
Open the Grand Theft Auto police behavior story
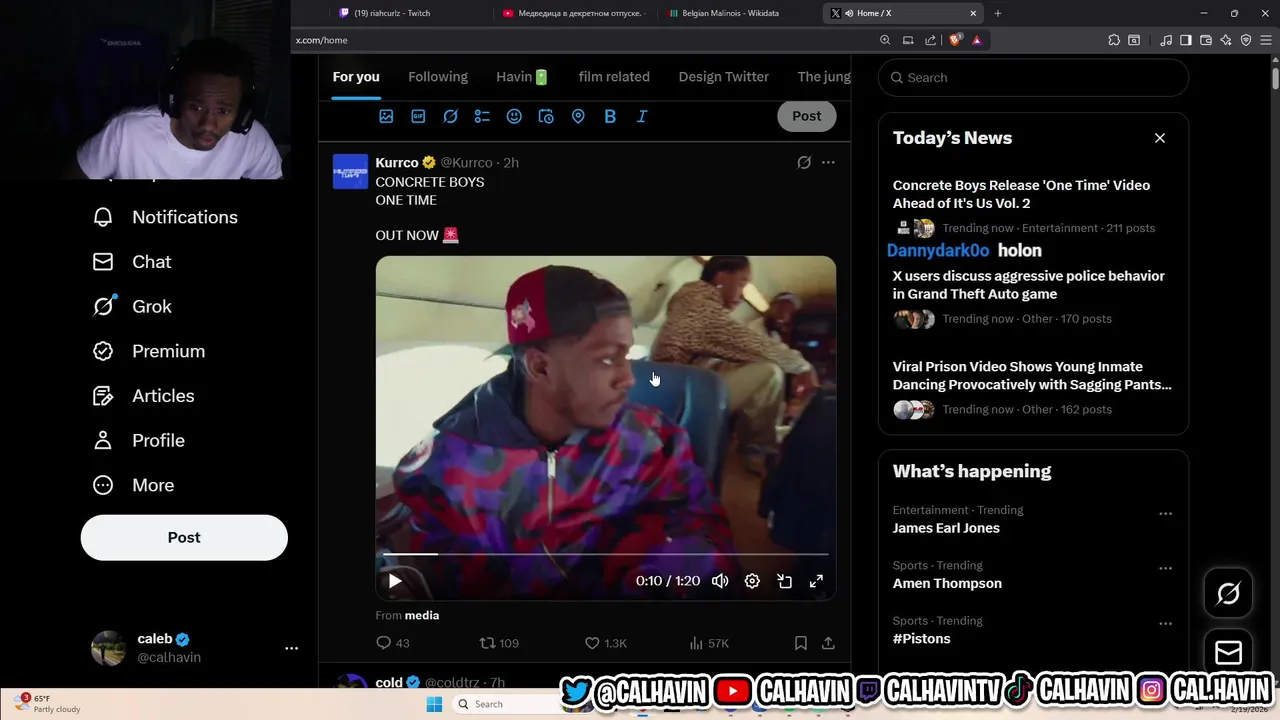pyautogui.click(x=1029, y=285)
